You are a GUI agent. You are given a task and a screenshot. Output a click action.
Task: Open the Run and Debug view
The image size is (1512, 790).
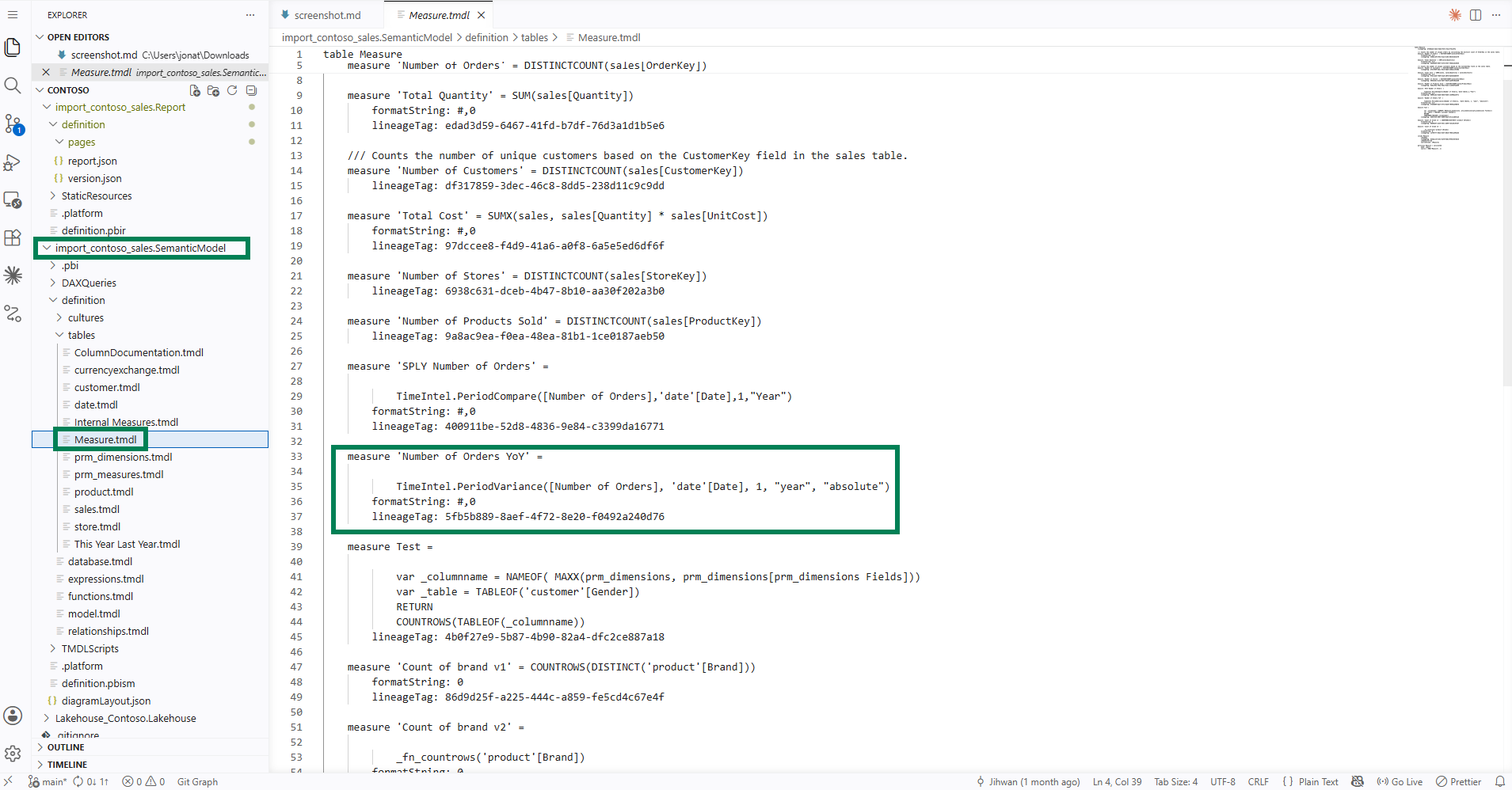(x=13, y=162)
